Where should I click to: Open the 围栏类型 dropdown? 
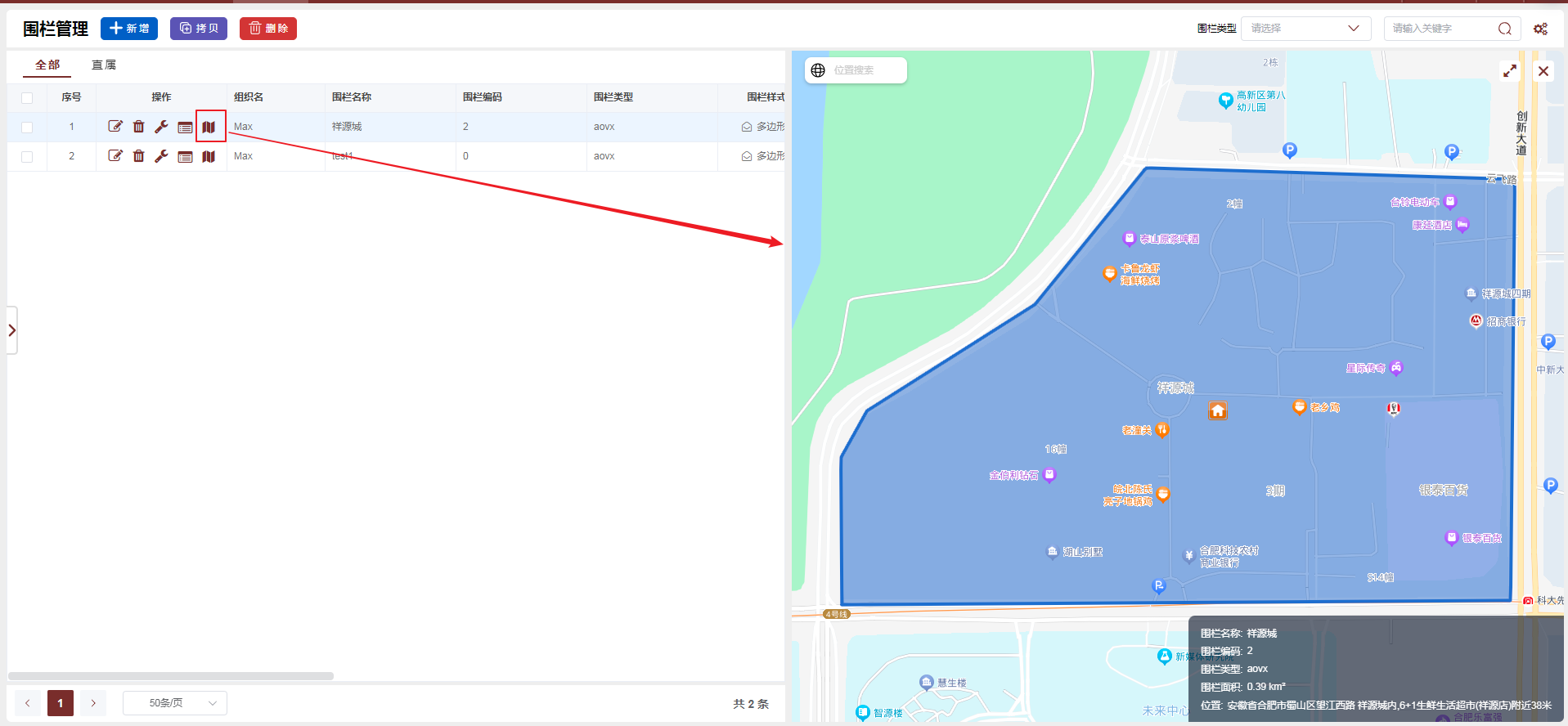coord(1305,29)
